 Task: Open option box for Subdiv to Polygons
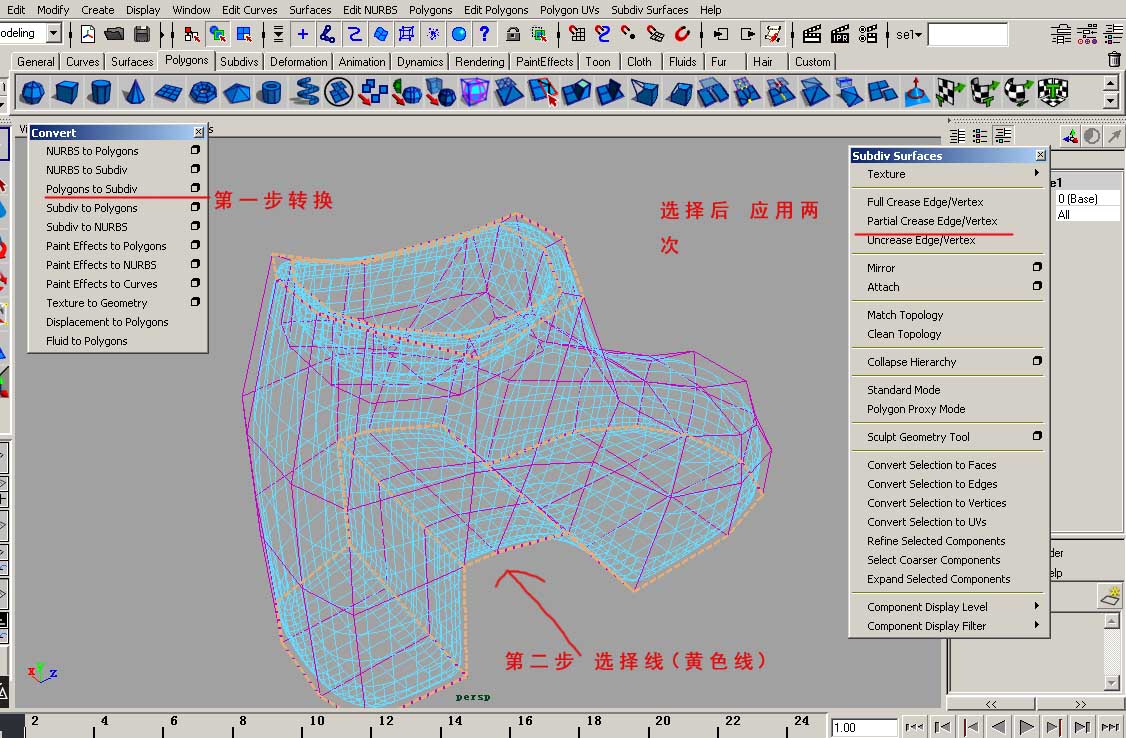pyautogui.click(x=195, y=207)
